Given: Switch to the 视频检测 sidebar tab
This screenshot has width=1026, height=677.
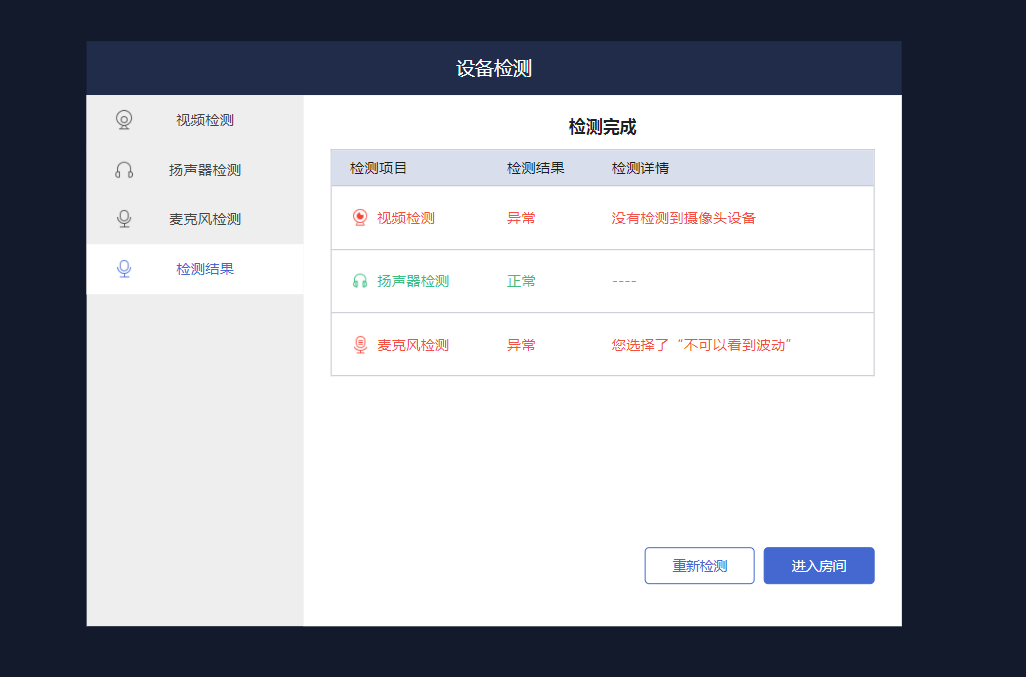Looking at the screenshot, I should coord(204,120).
